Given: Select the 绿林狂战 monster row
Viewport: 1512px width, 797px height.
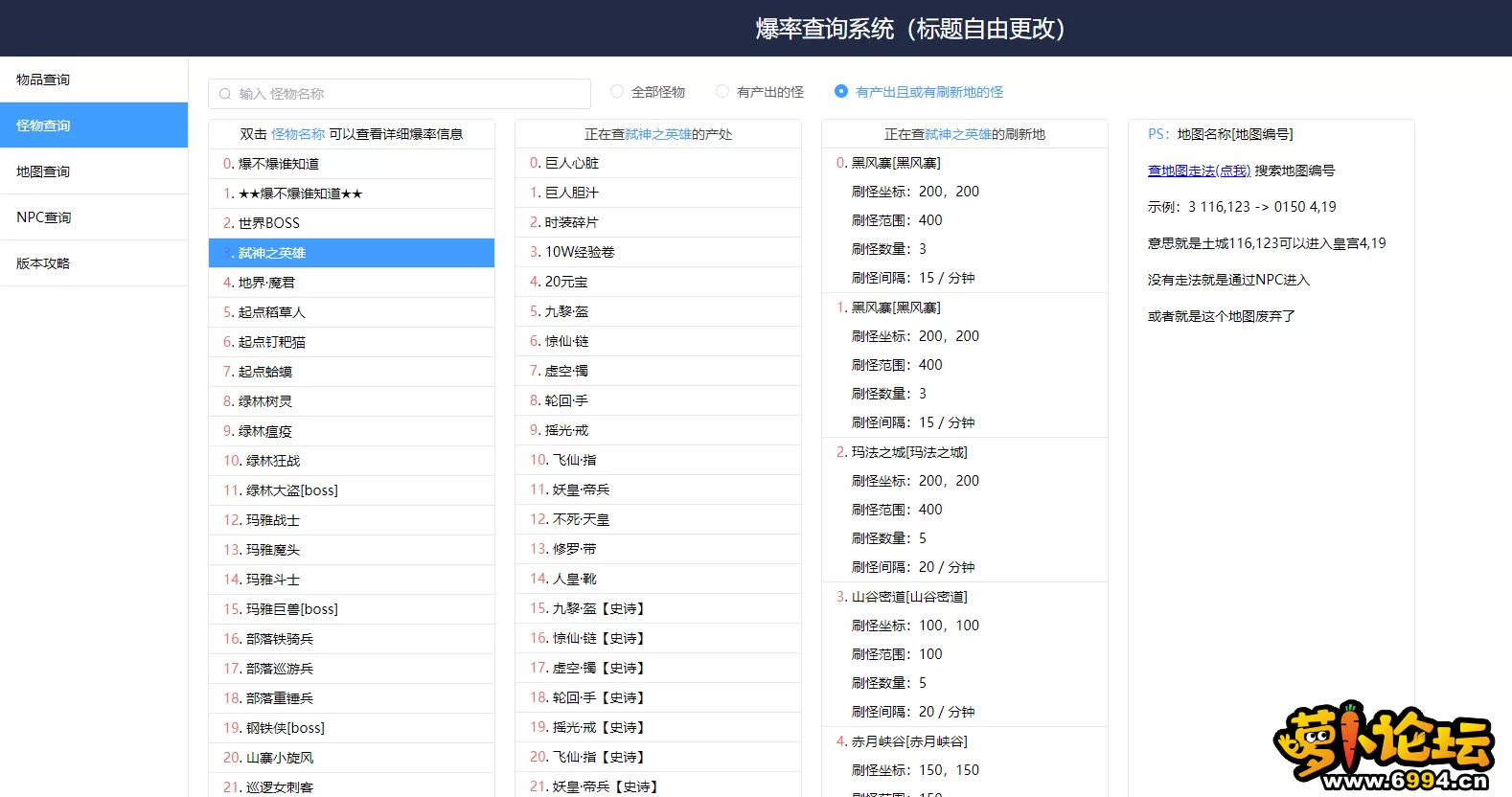Looking at the screenshot, I should [352, 461].
